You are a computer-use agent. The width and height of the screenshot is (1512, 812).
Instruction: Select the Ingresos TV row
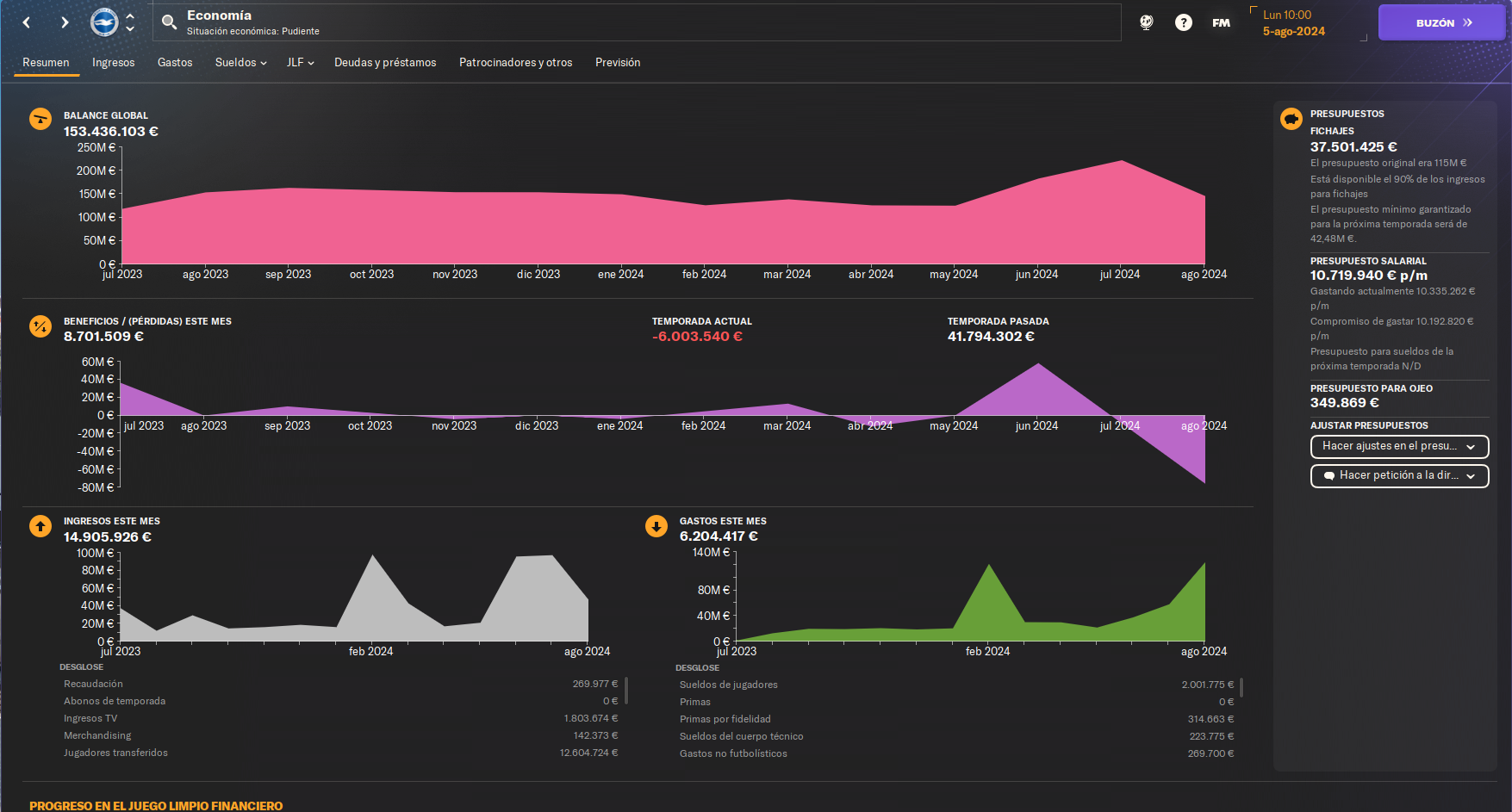click(340, 718)
